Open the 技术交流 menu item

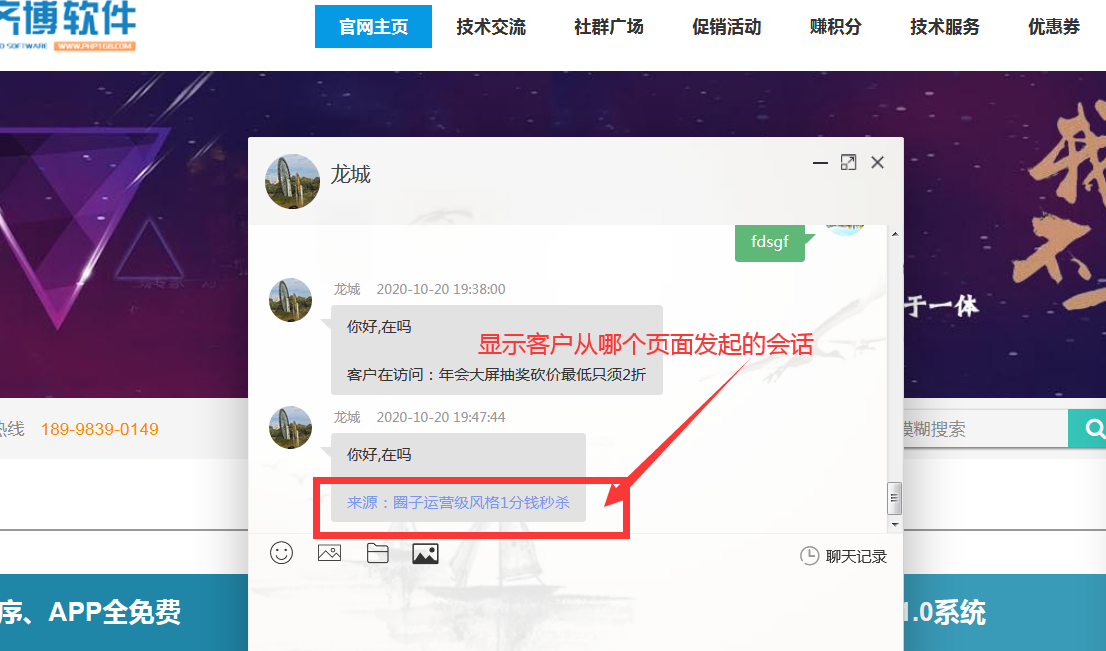coord(491,27)
